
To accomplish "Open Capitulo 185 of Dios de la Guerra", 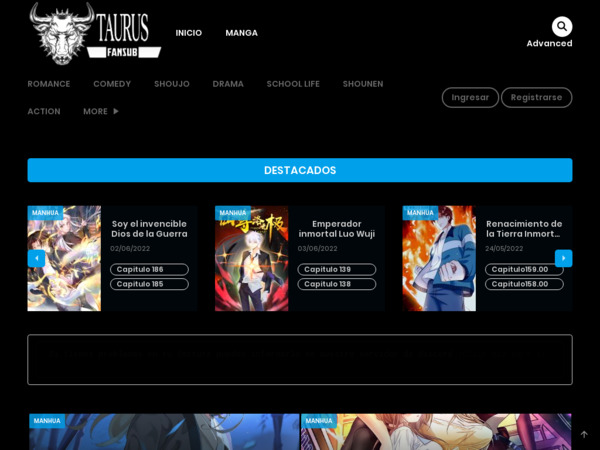I will click(x=149, y=284).
